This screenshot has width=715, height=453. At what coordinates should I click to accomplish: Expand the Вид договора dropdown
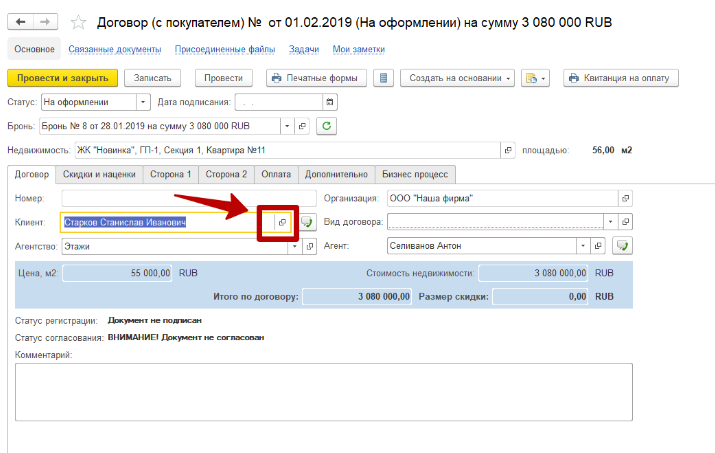(608, 222)
